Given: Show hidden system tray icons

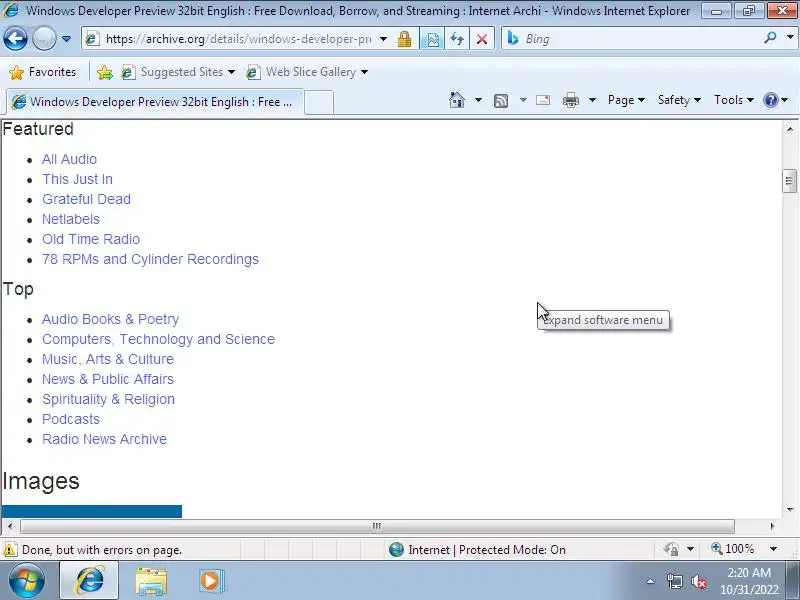Looking at the screenshot, I should (651, 581).
